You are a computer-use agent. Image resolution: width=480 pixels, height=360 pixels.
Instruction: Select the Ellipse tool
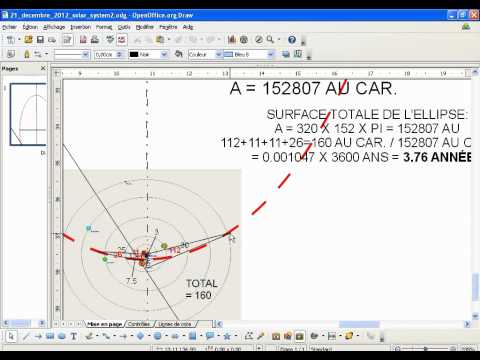pyautogui.click(x=62, y=336)
